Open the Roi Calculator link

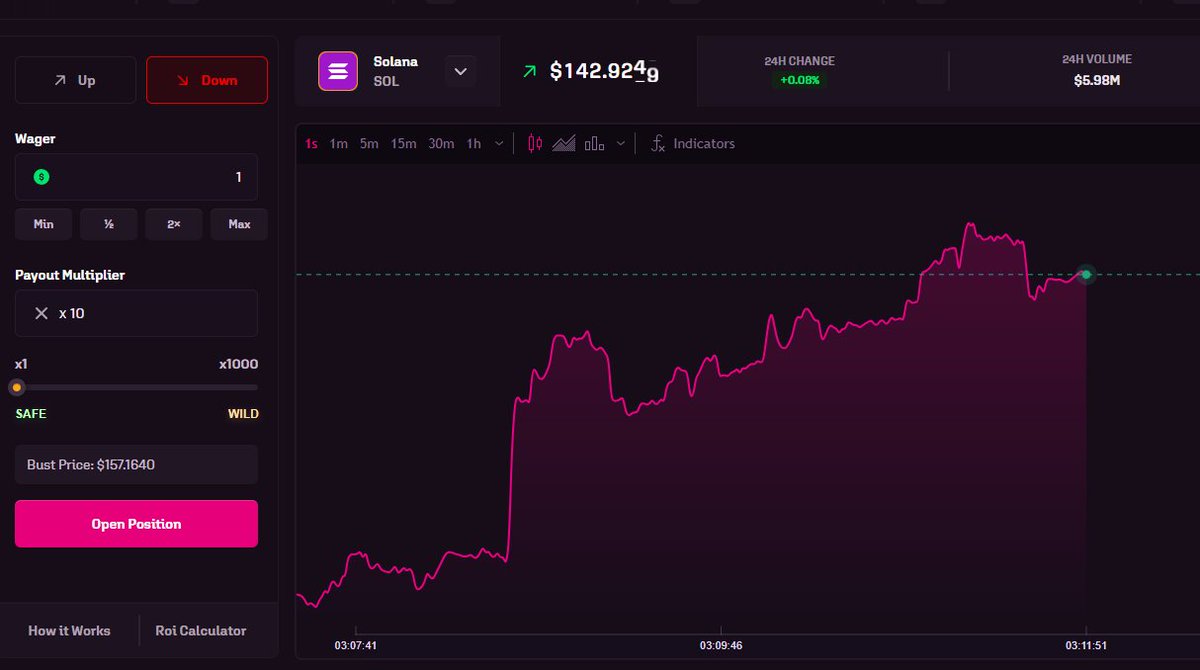[x=201, y=631]
